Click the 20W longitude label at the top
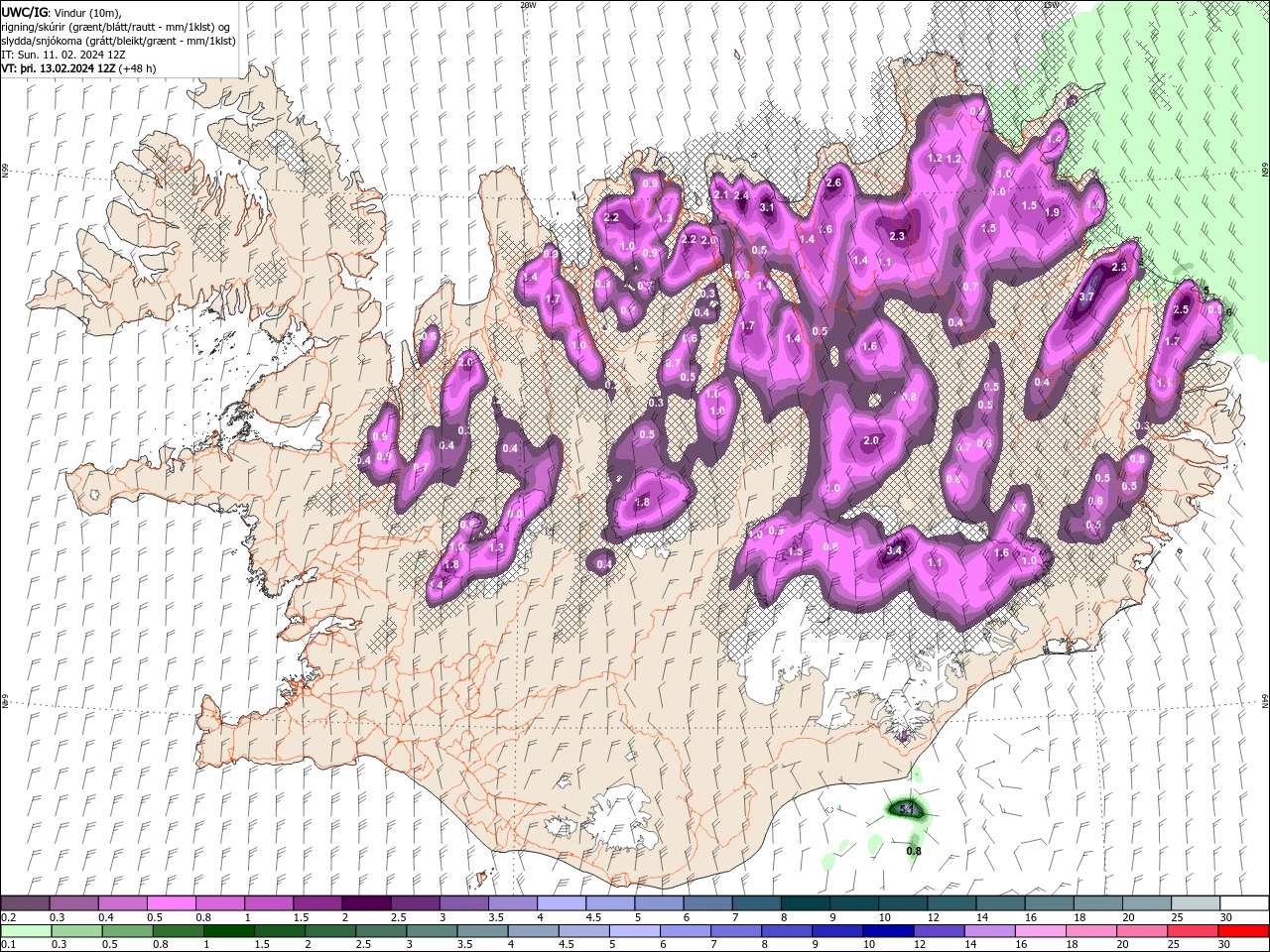 pyautogui.click(x=528, y=5)
